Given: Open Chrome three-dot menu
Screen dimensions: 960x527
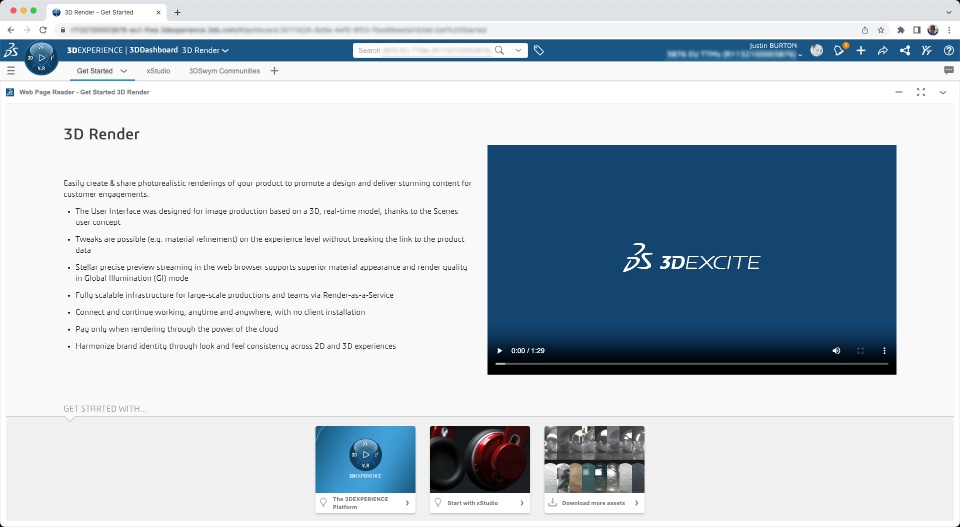Looking at the screenshot, I should [x=950, y=30].
